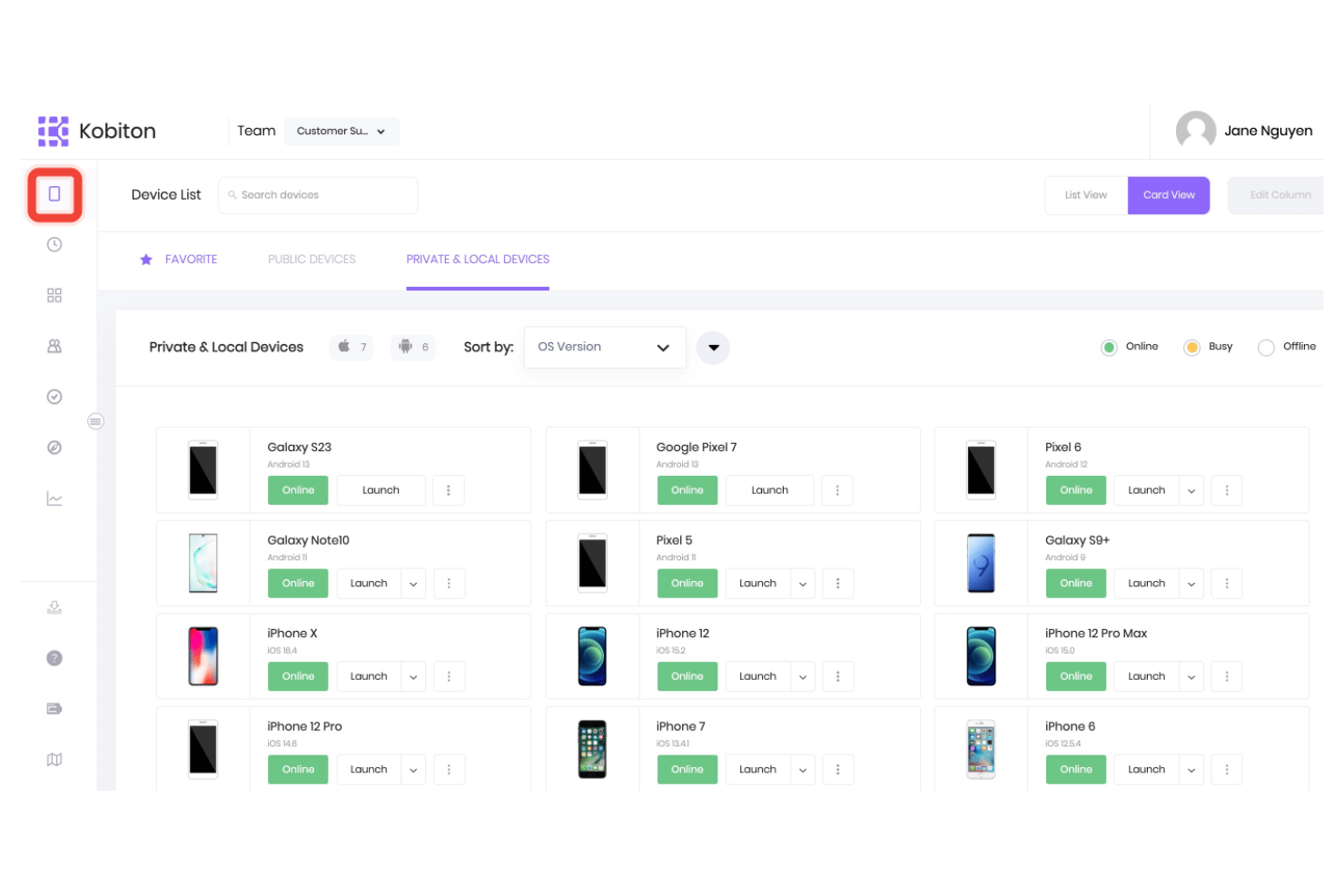This screenshot has height=896, width=1344.
Task: Switch to the Public Devices tab
Action: coord(311,259)
